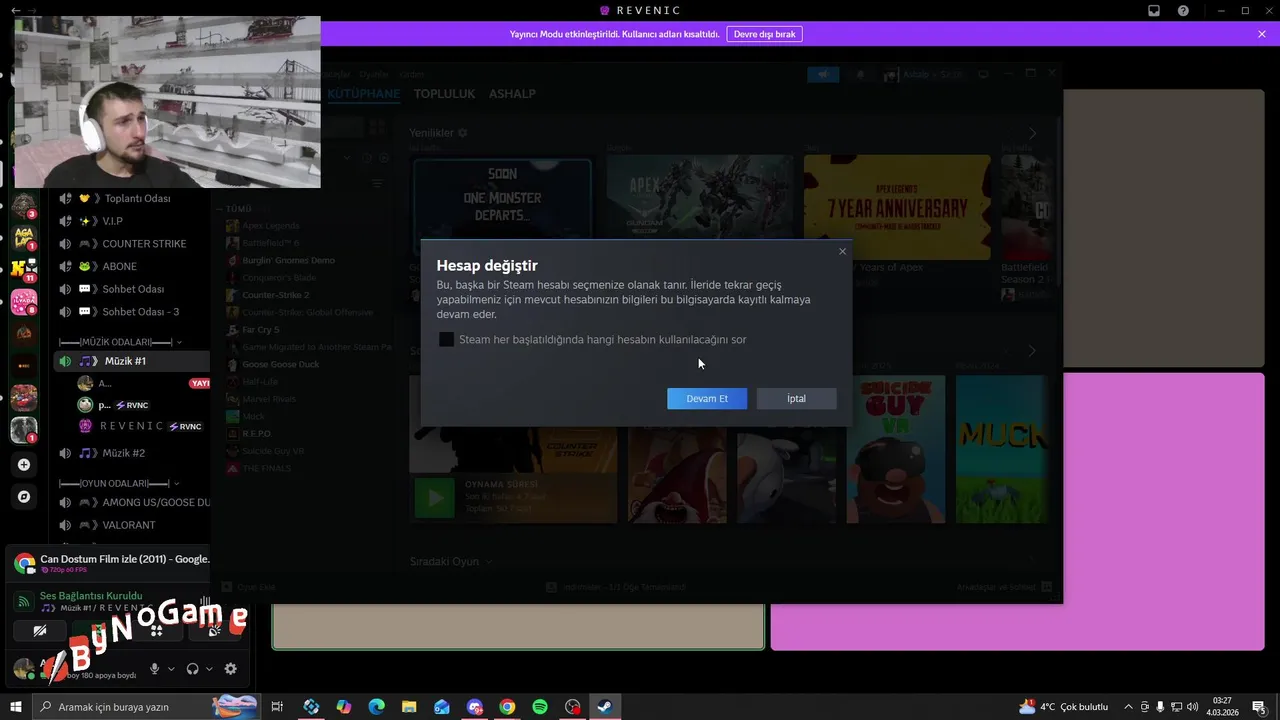Click Devre dışı bırak in purple banner
Image resolution: width=1280 pixels, height=720 pixels.
pos(764,34)
